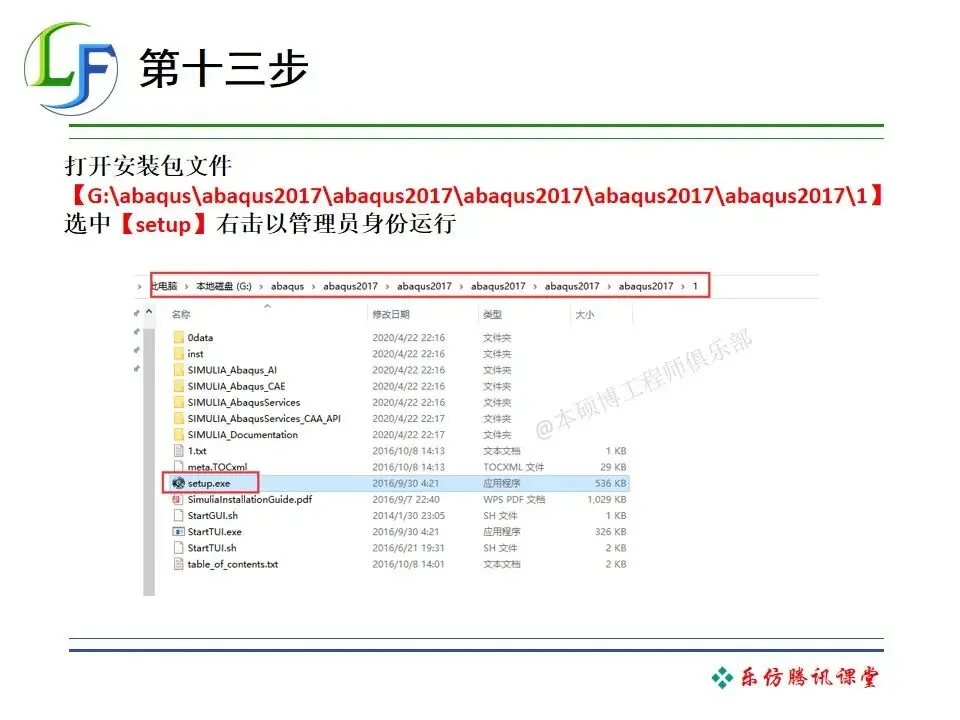960x720 pixels.
Task: Sort by the 大小 column header
Action: tap(584, 314)
